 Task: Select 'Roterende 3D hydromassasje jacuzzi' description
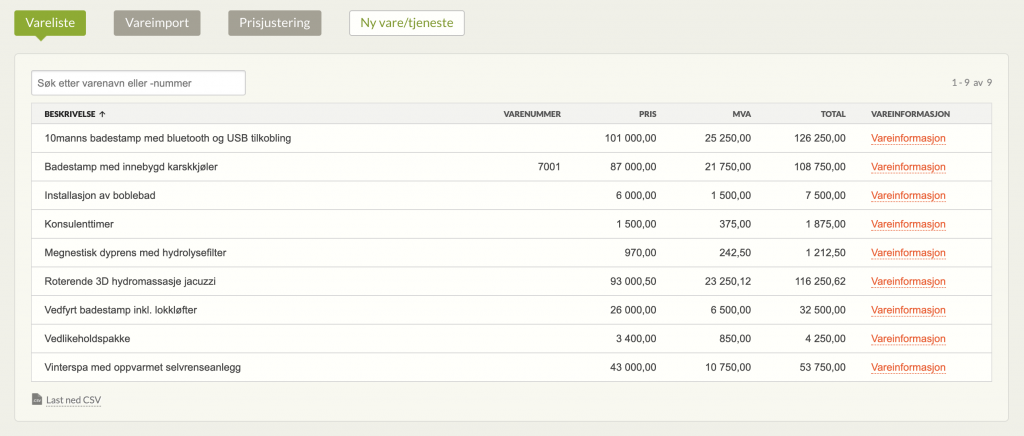pos(130,281)
